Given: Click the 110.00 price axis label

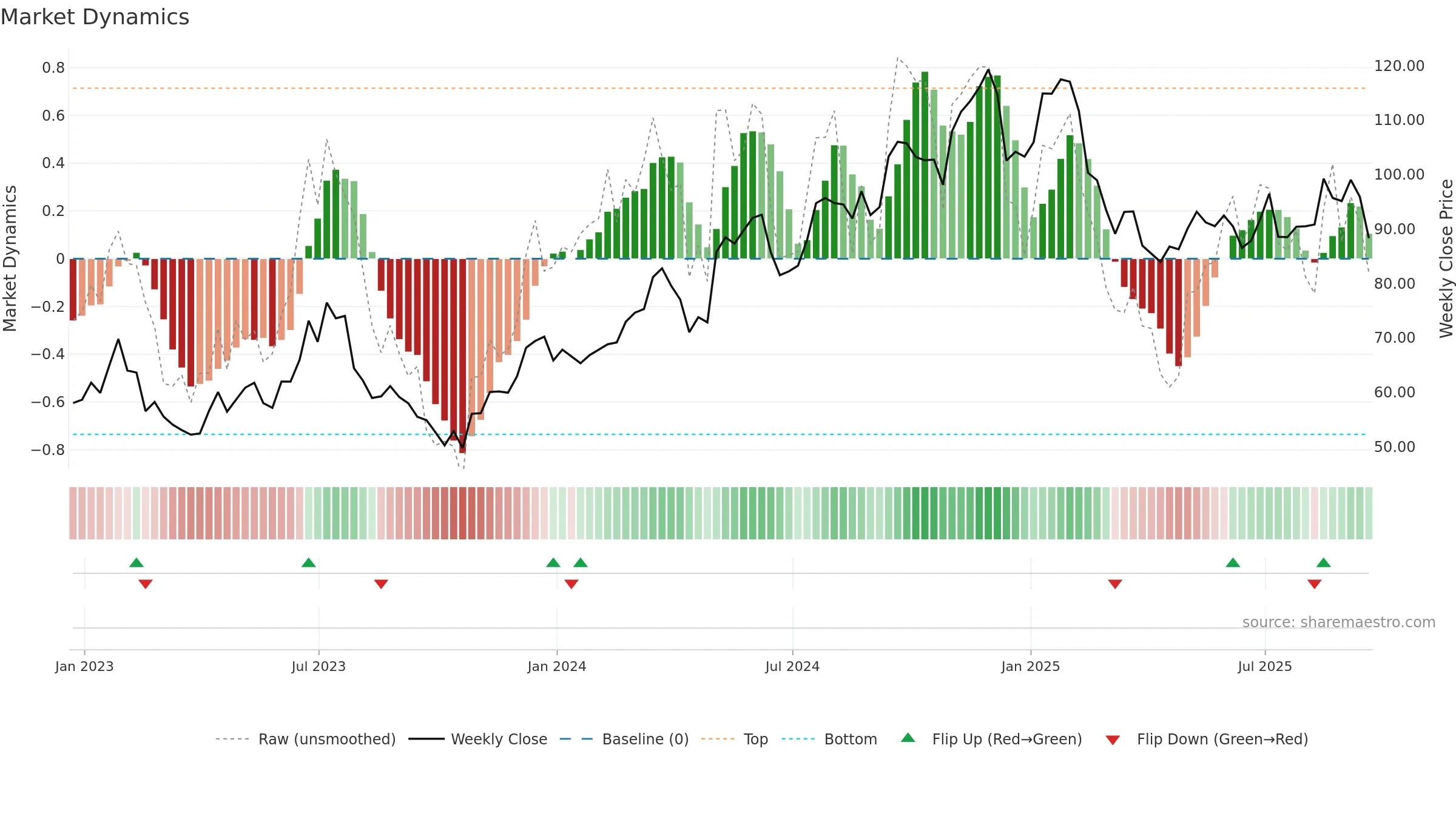Looking at the screenshot, I should (1399, 120).
